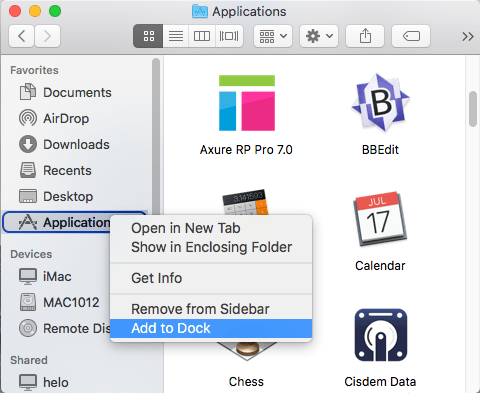The height and width of the screenshot is (393, 480).
Task: Switch to icon view
Action: click(x=148, y=36)
